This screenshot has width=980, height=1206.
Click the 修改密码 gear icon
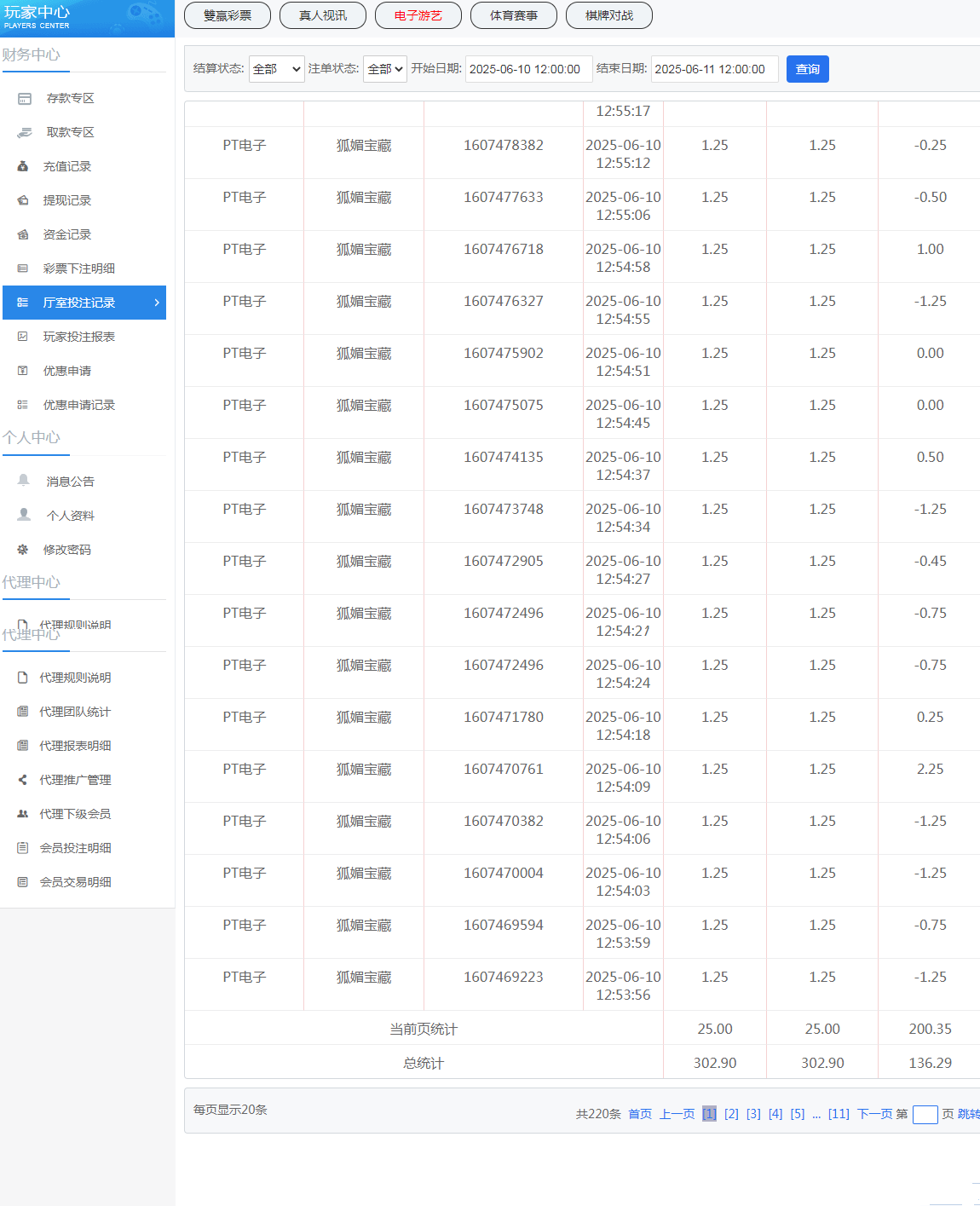coord(23,550)
